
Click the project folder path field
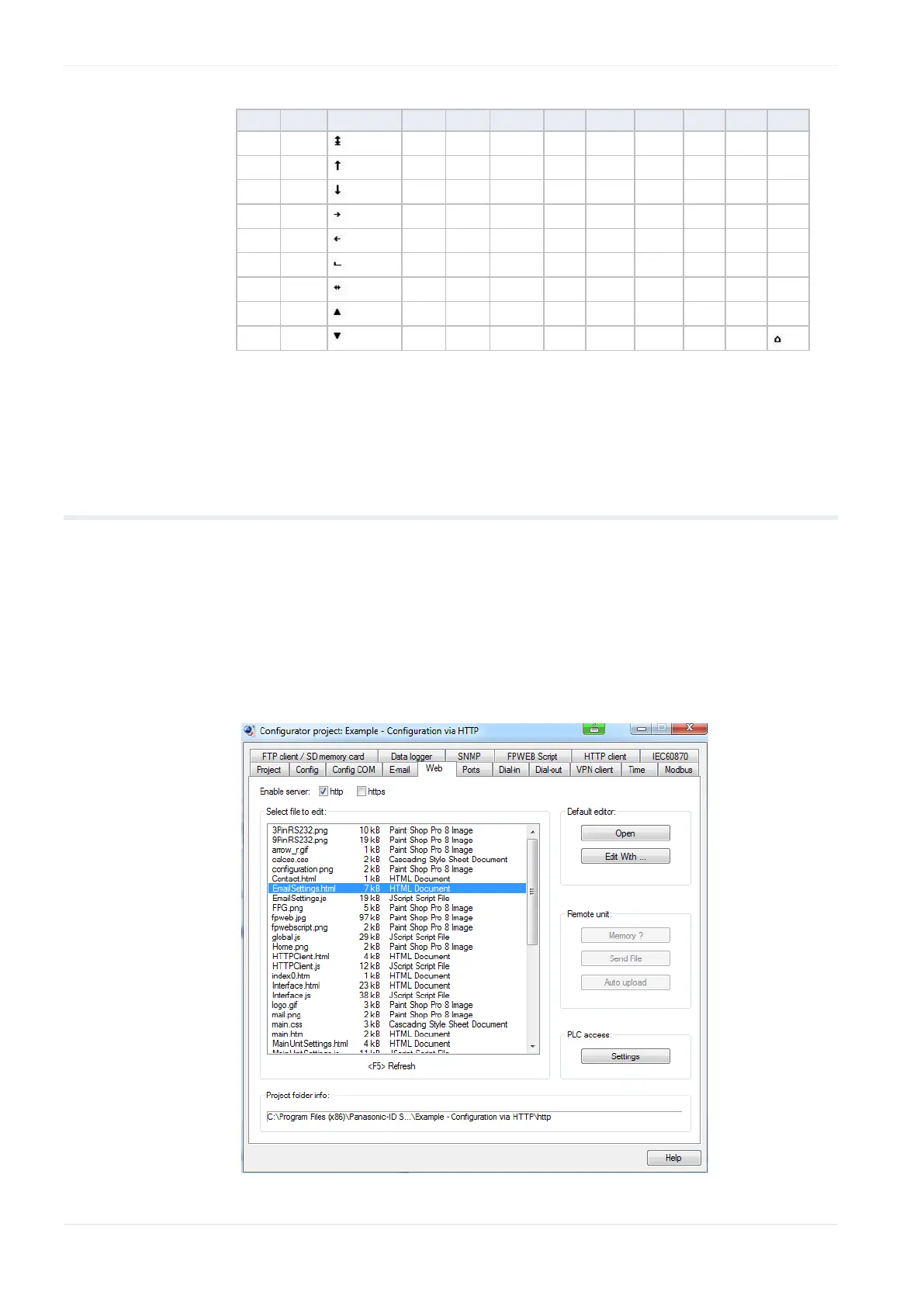click(474, 1117)
